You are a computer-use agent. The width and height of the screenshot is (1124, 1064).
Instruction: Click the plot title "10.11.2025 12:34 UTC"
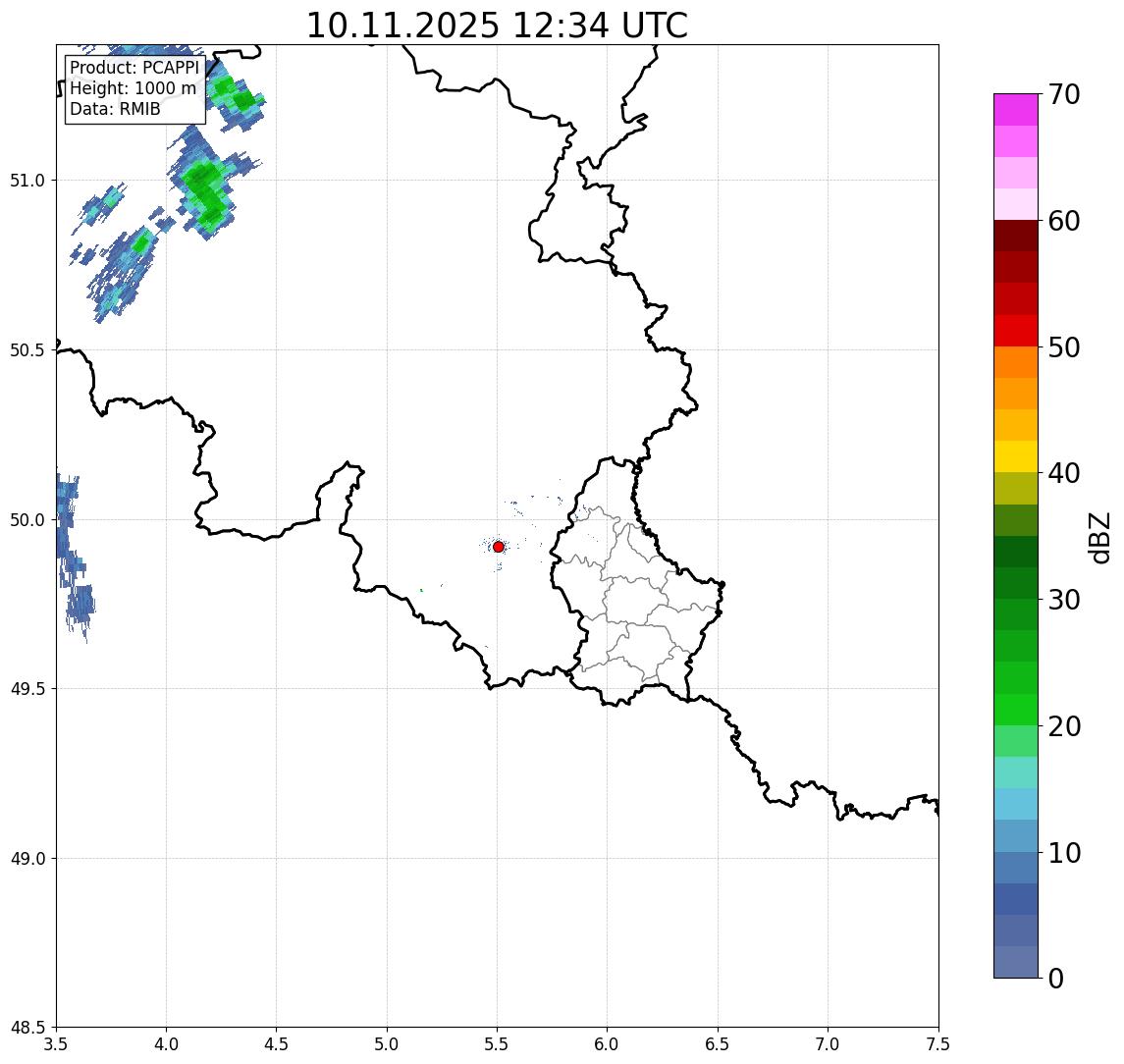497,26
